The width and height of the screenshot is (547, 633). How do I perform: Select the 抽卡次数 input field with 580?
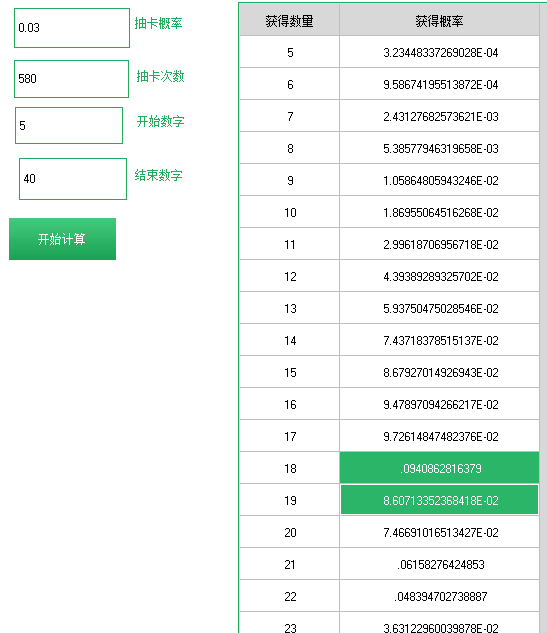(x=71, y=79)
